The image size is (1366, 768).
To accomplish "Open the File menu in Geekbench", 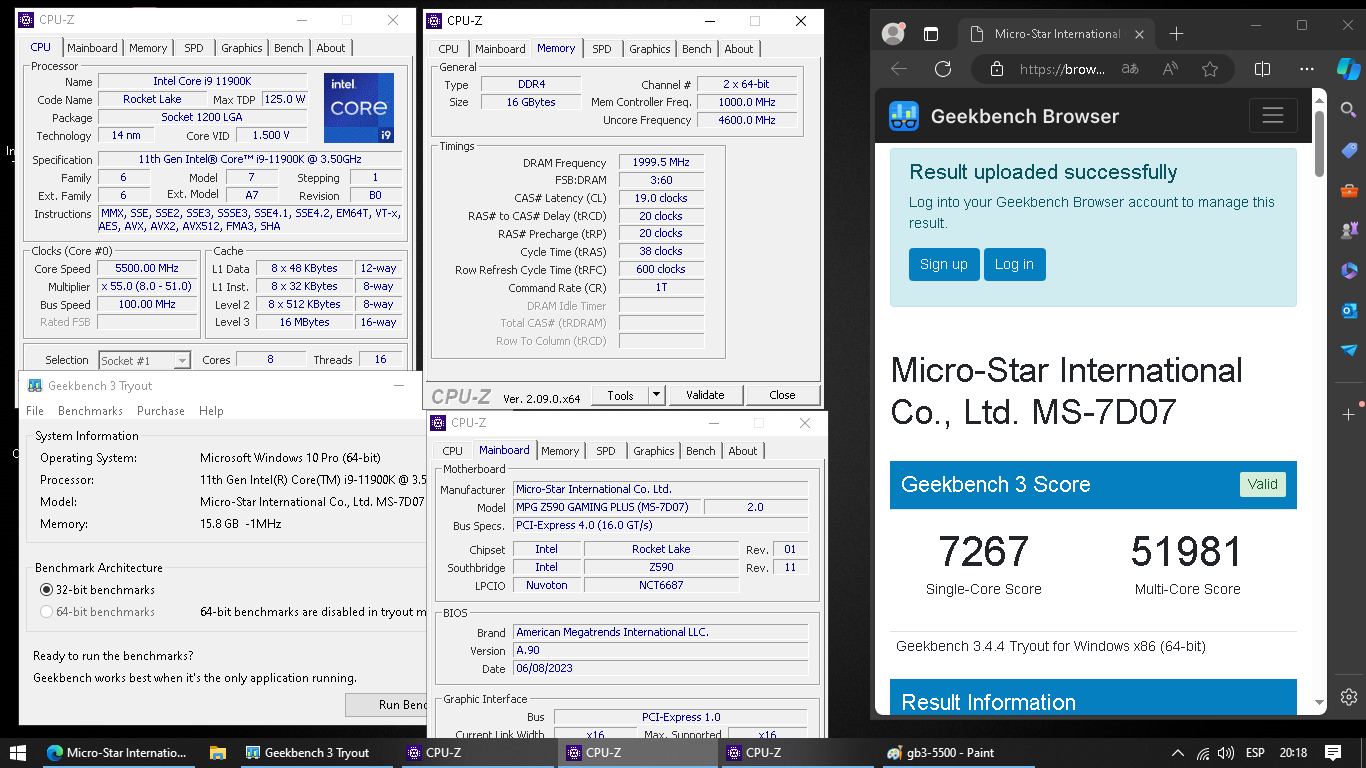I will coord(35,411).
